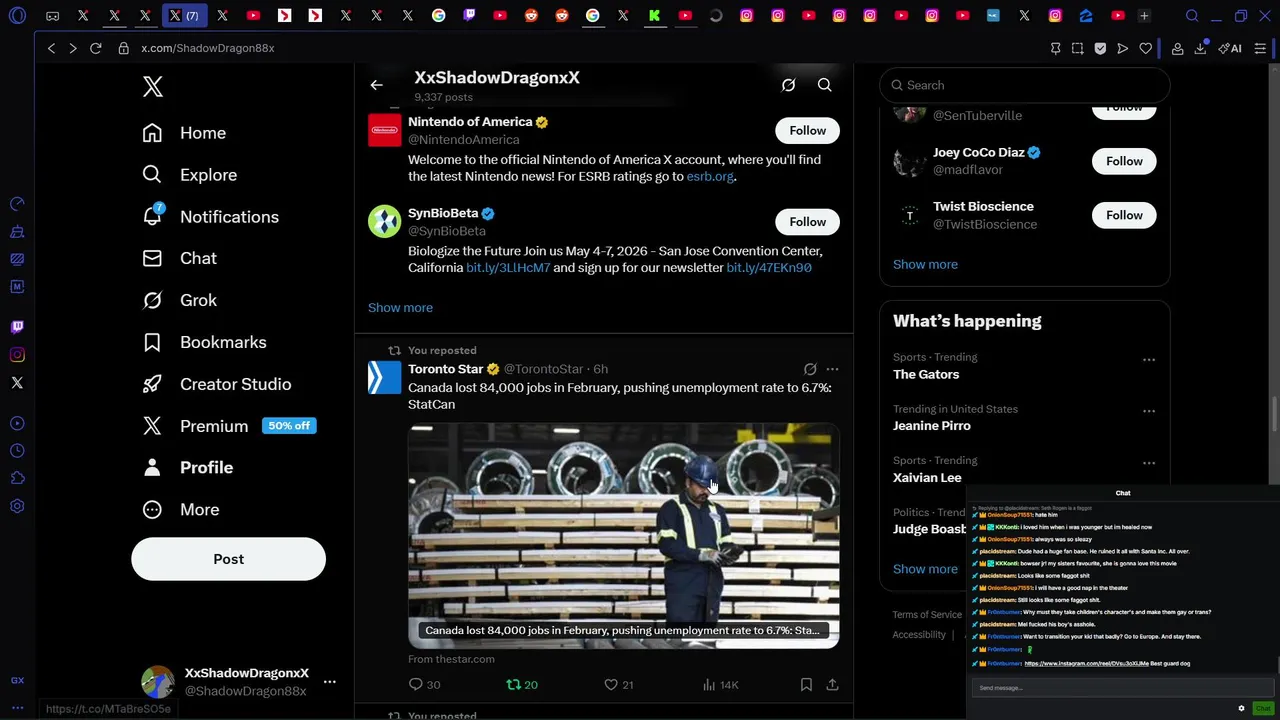The height and width of the screenshot is (720, 1280).
Task: Open options for Jeanine Pirro trend
Action: coord(1149,411)
